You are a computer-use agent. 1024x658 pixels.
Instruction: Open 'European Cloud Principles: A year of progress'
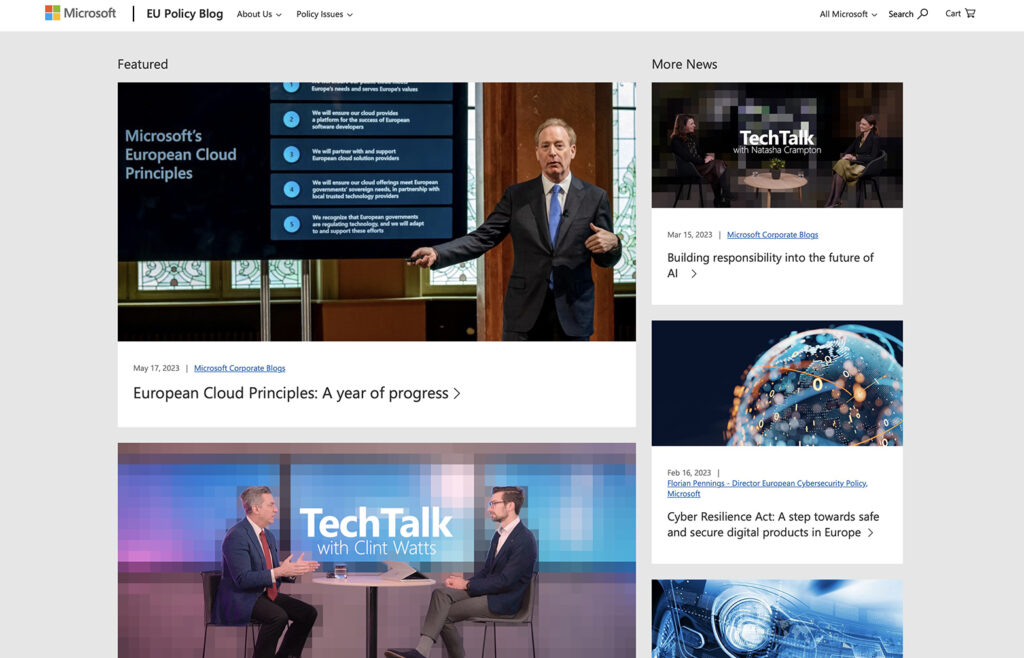coord(291,393)
